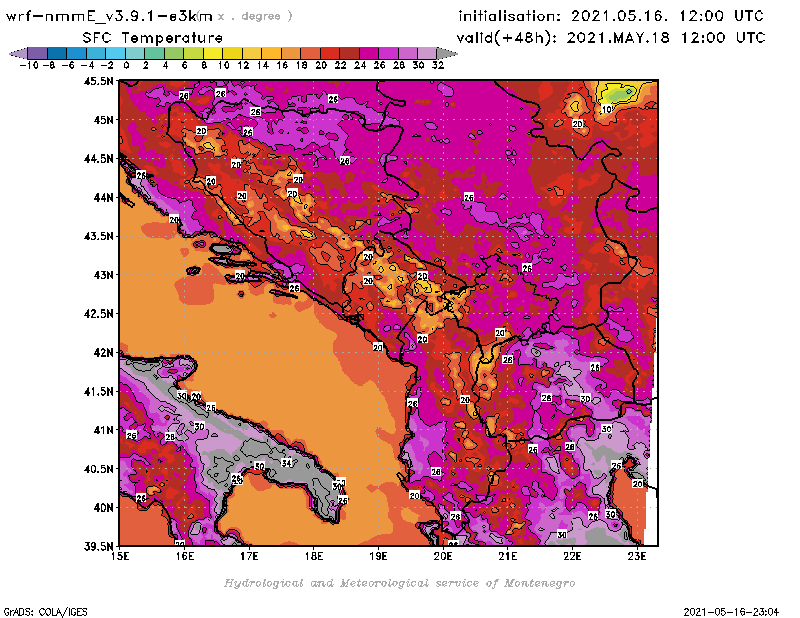Click the latitude label "44N"
800x618 pixels.
tap(103, 197)
